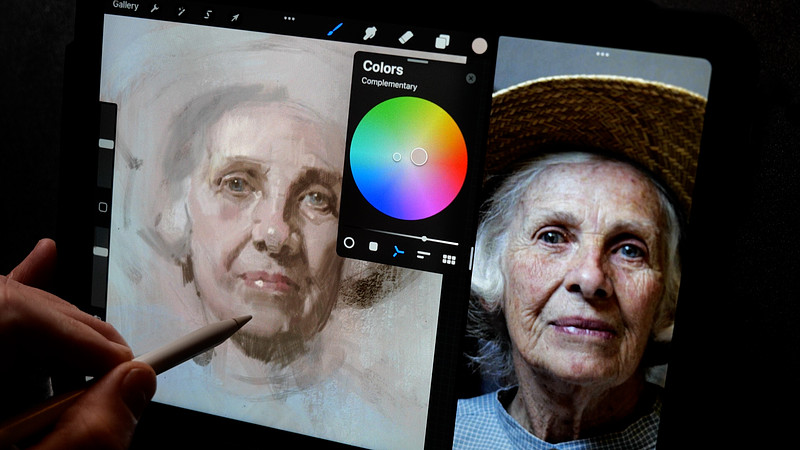Tap the square modify button on sidebar

tap(102, 207)
